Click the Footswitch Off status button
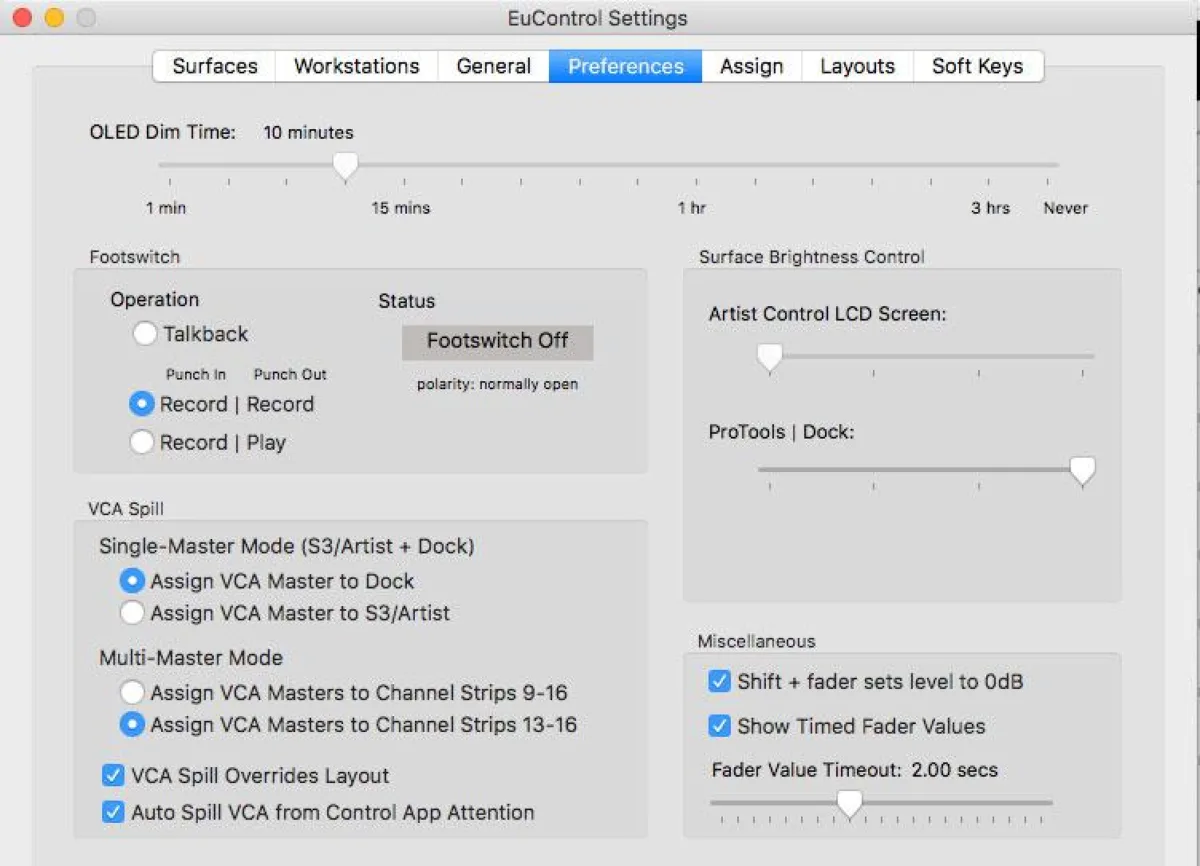 [x=497, y=341]
